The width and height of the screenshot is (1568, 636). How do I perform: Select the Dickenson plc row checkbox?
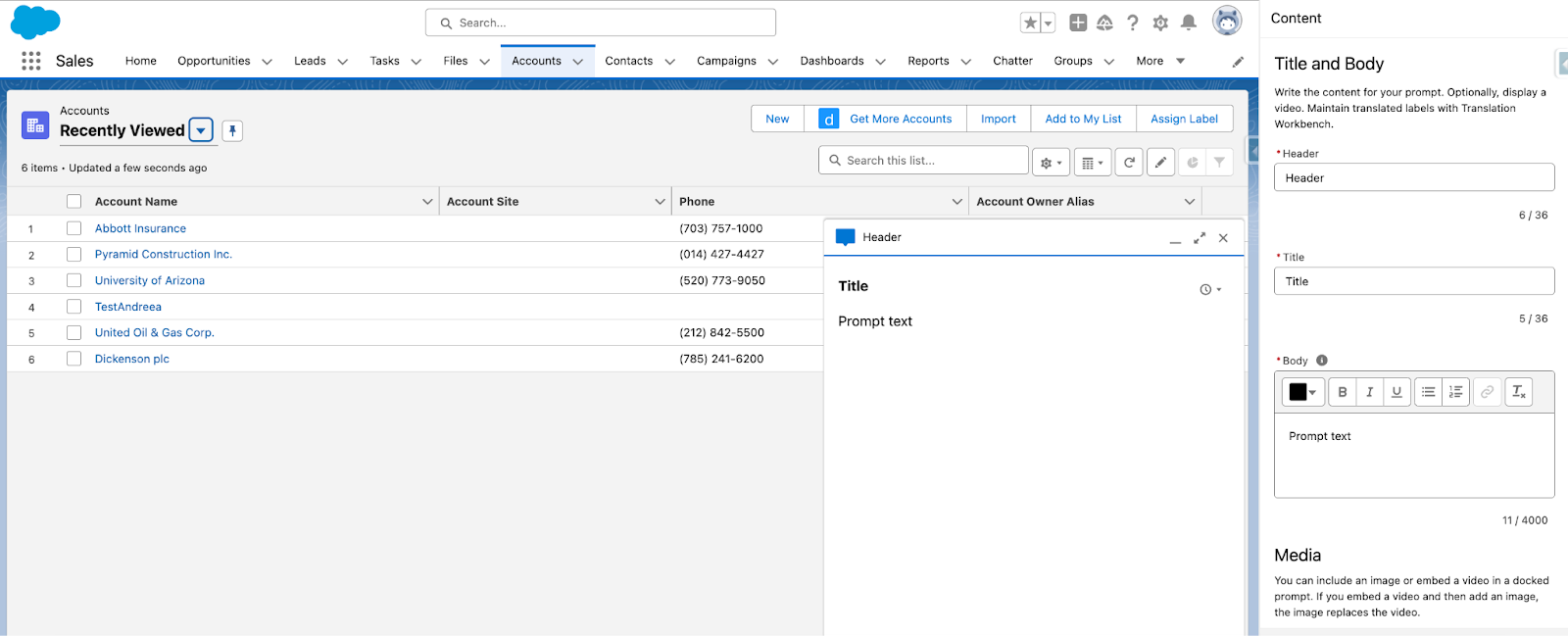pyautogui.click(x=73, y=359)
